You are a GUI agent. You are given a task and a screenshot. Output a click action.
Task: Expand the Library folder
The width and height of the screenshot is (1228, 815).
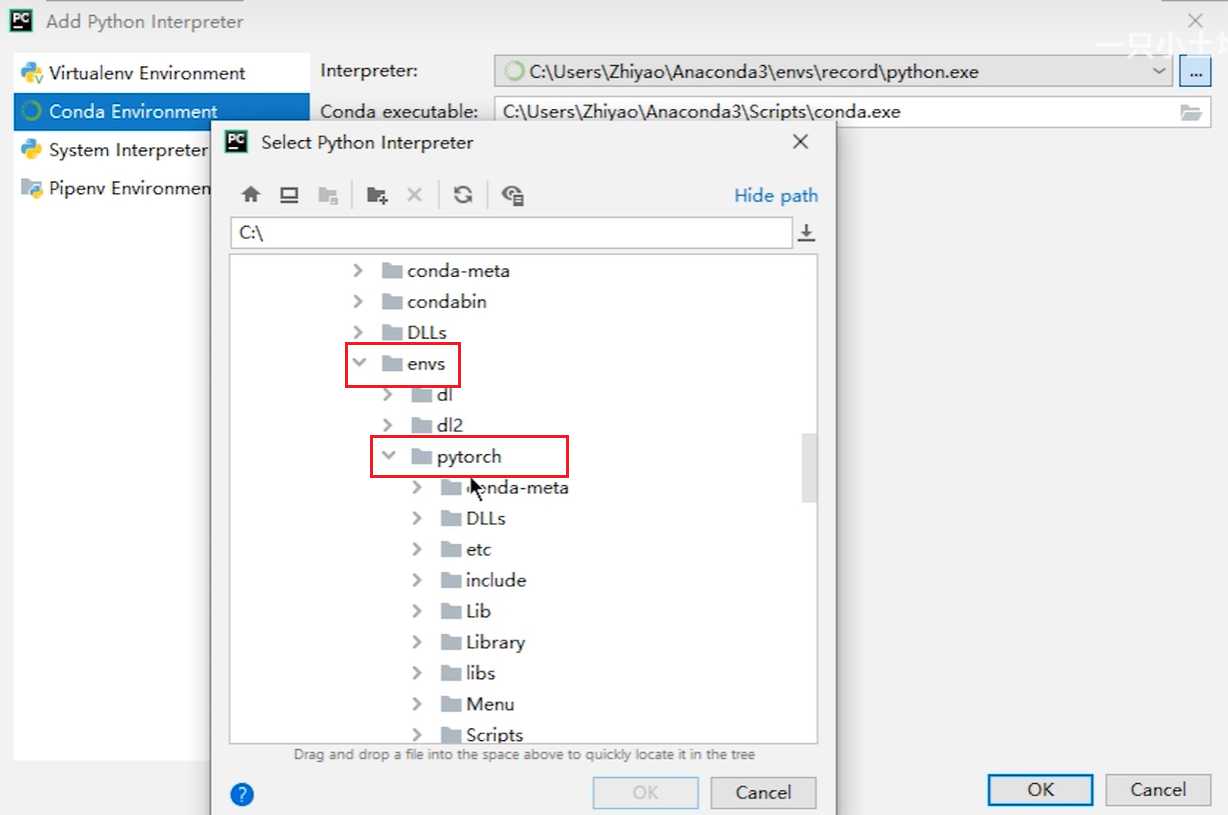[x=417, y=643]
